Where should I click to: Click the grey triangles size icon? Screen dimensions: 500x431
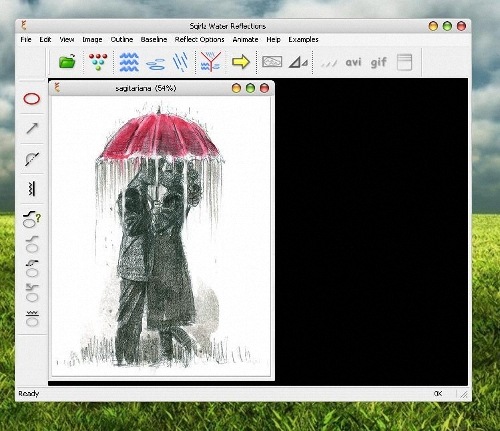point(298,62)
